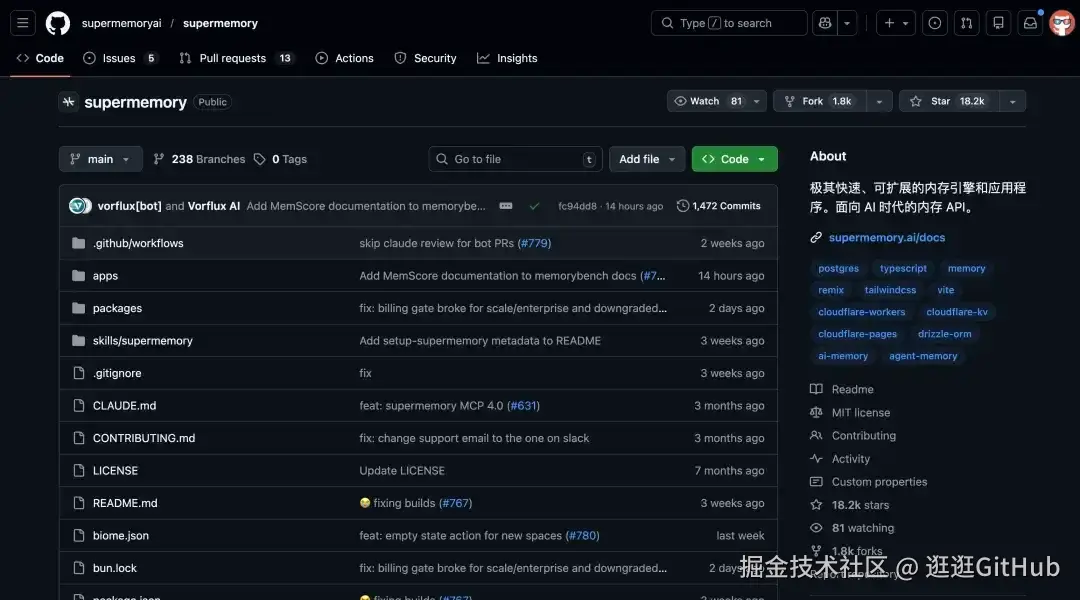Expand the Watch dropdown arrow
Viewport: 1080px width, 600px height.
click(757, 101)
